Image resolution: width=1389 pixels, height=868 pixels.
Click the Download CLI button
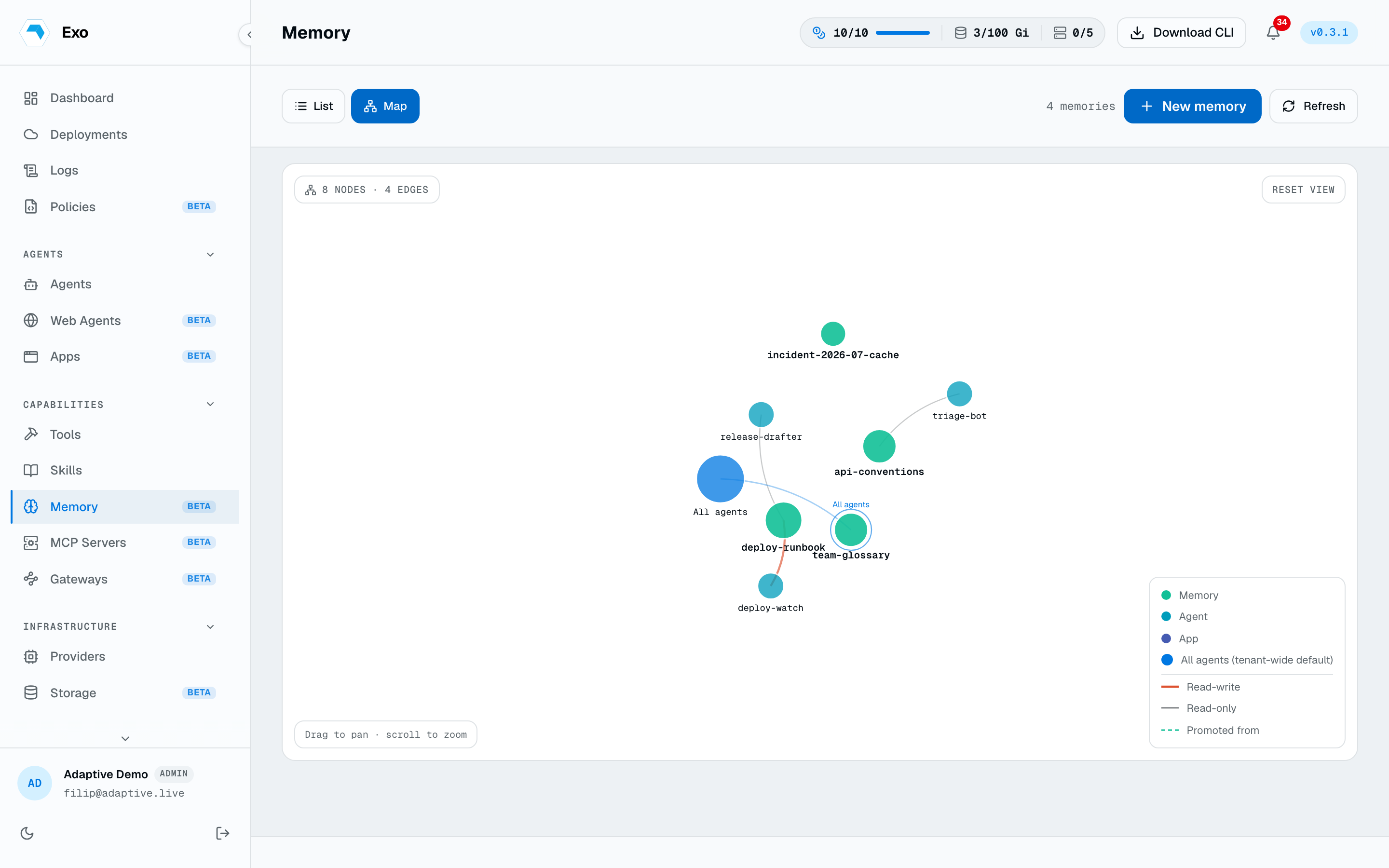(1181, 33)
